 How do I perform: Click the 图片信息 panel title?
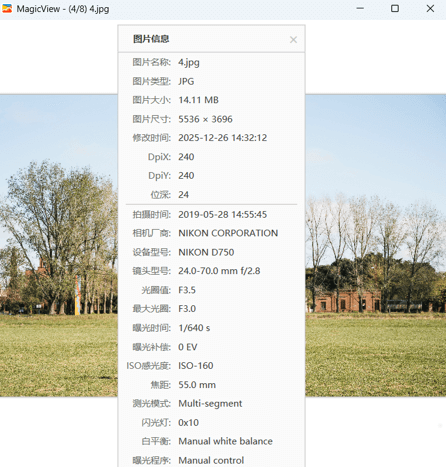click(151, 39)
